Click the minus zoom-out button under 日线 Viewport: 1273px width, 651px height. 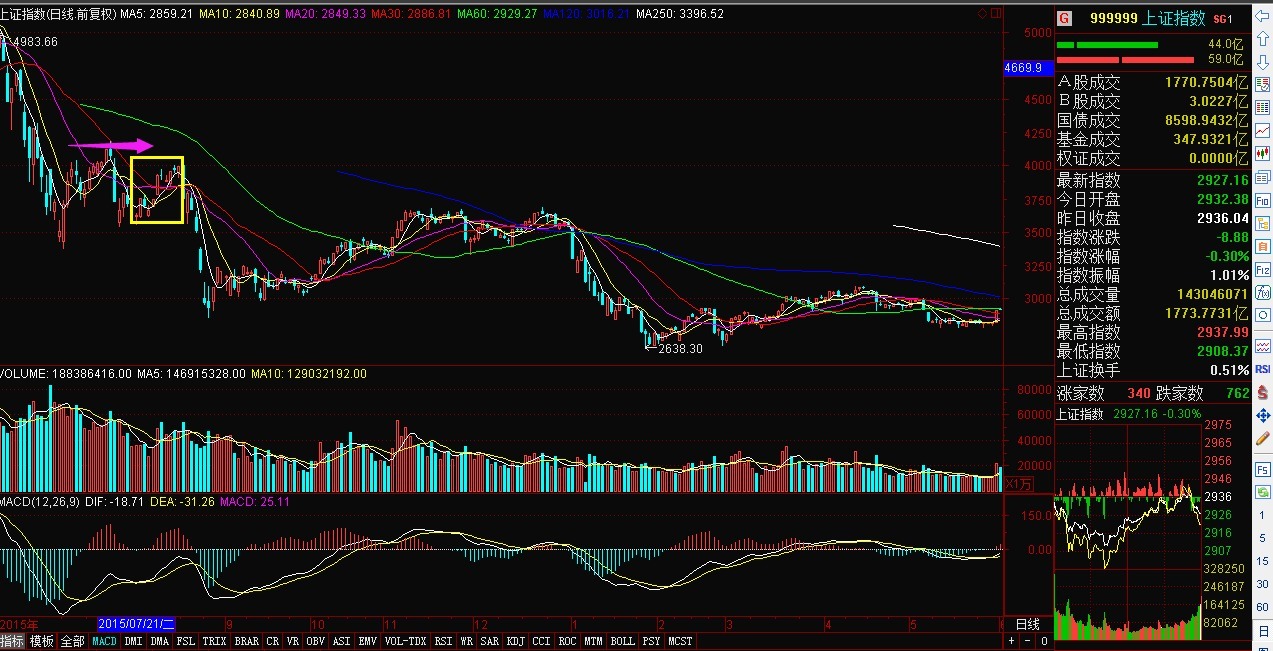point(1027,641)
